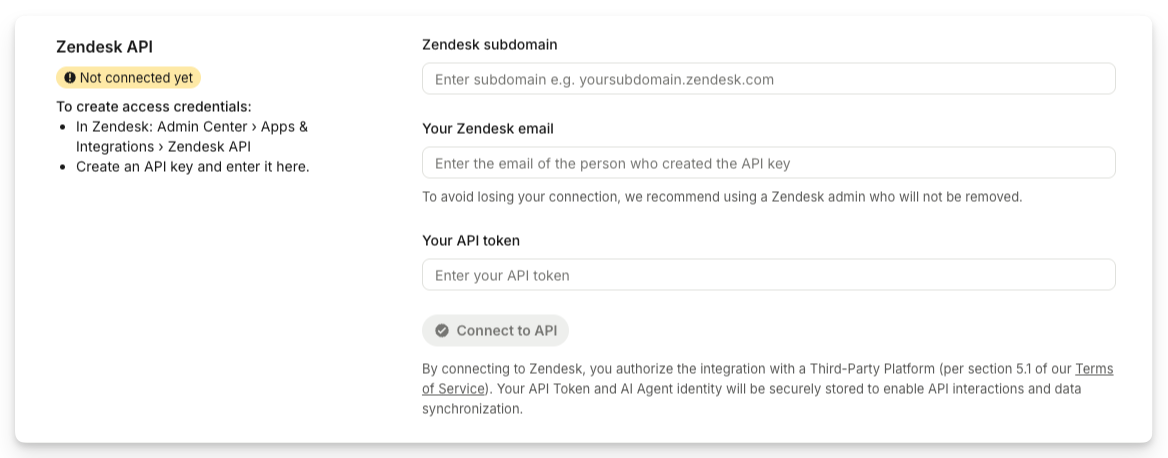Click the Zendesk API section heading
The height and width of the screenshot is (458, 1168).
click(104, 46)
